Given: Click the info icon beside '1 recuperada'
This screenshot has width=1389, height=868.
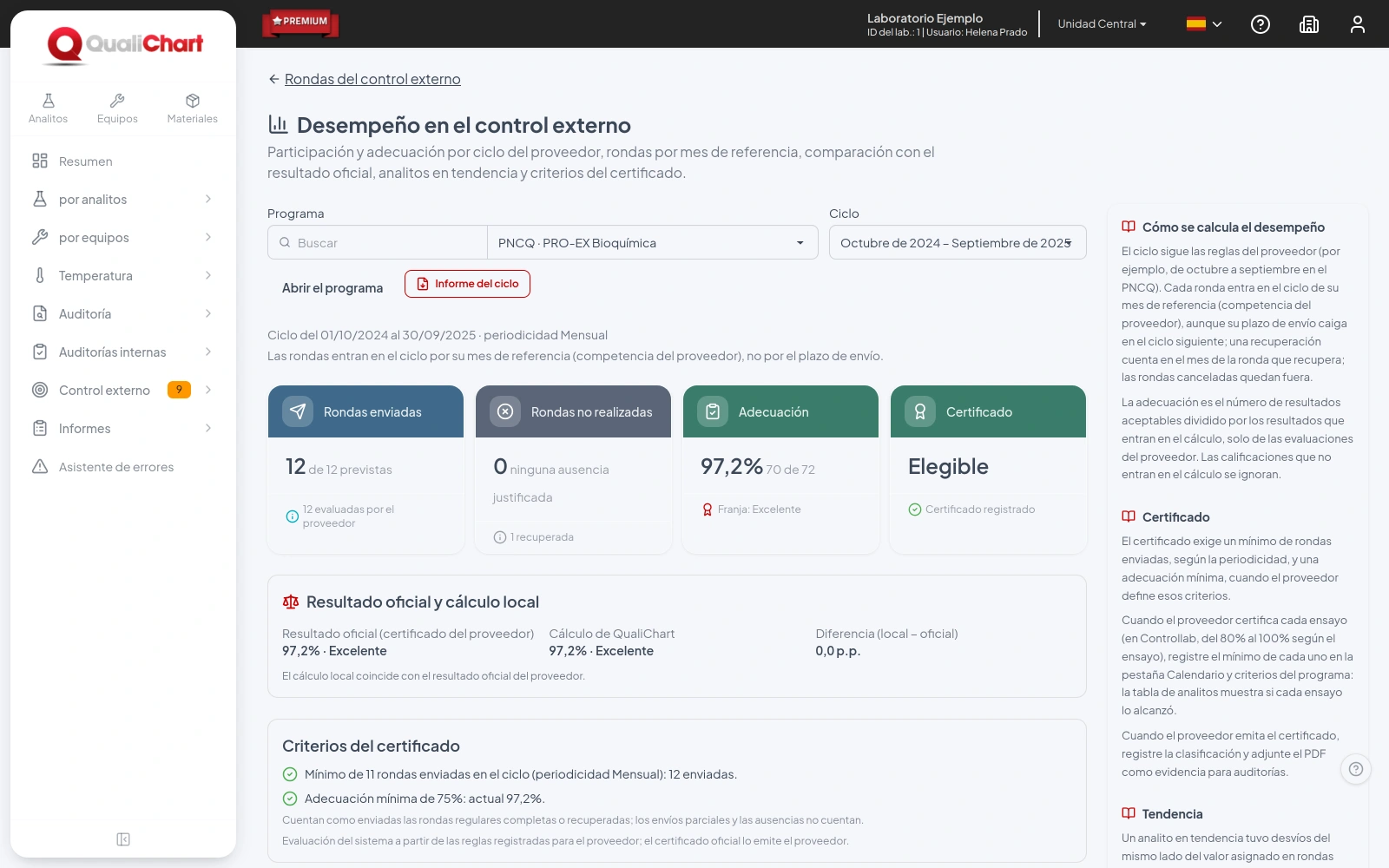Looking at the screenshot, I should pyautogui.click(x=500, y=537).
